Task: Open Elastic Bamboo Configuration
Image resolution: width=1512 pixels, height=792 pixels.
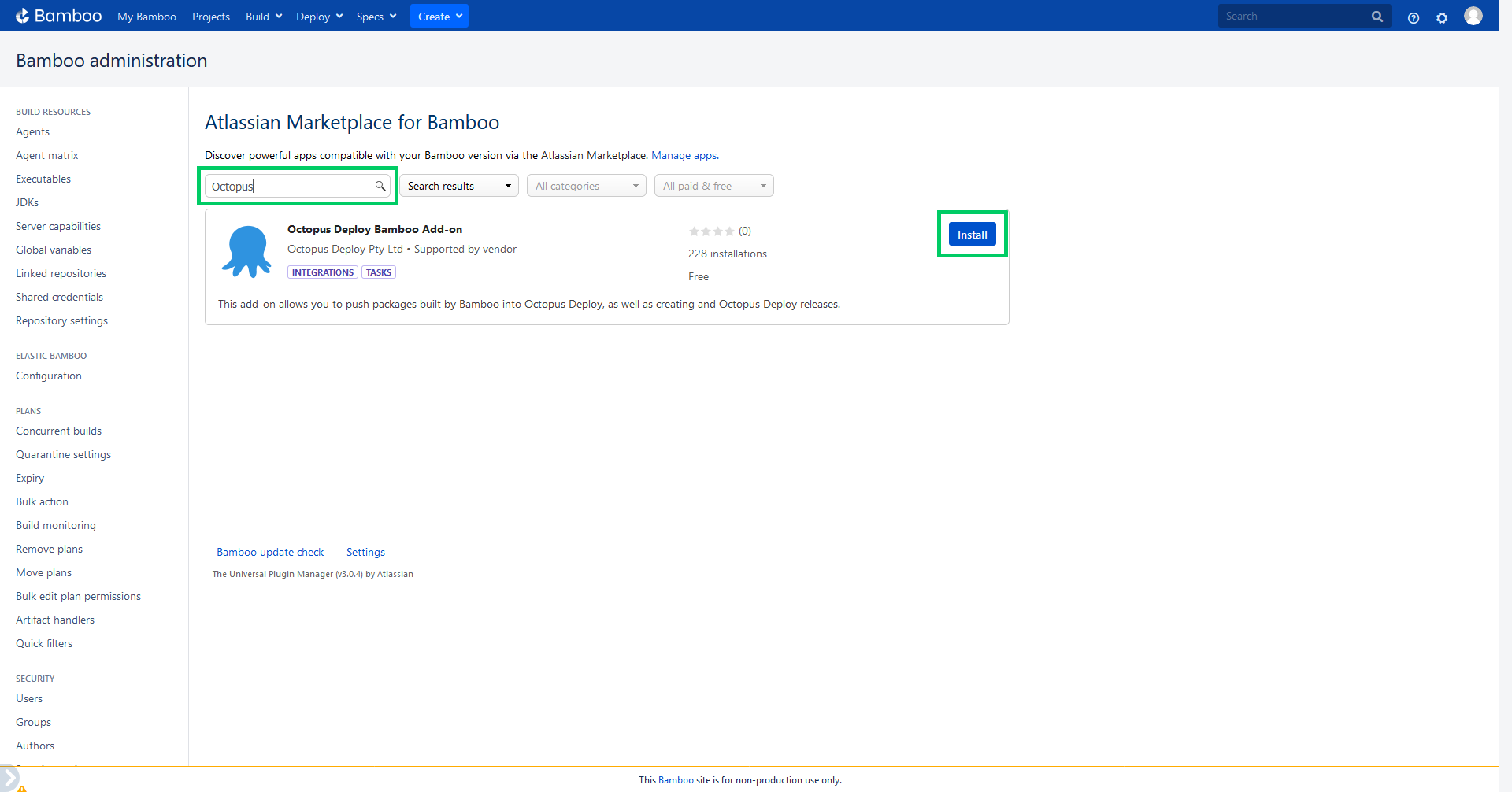Action: point(49,376)
